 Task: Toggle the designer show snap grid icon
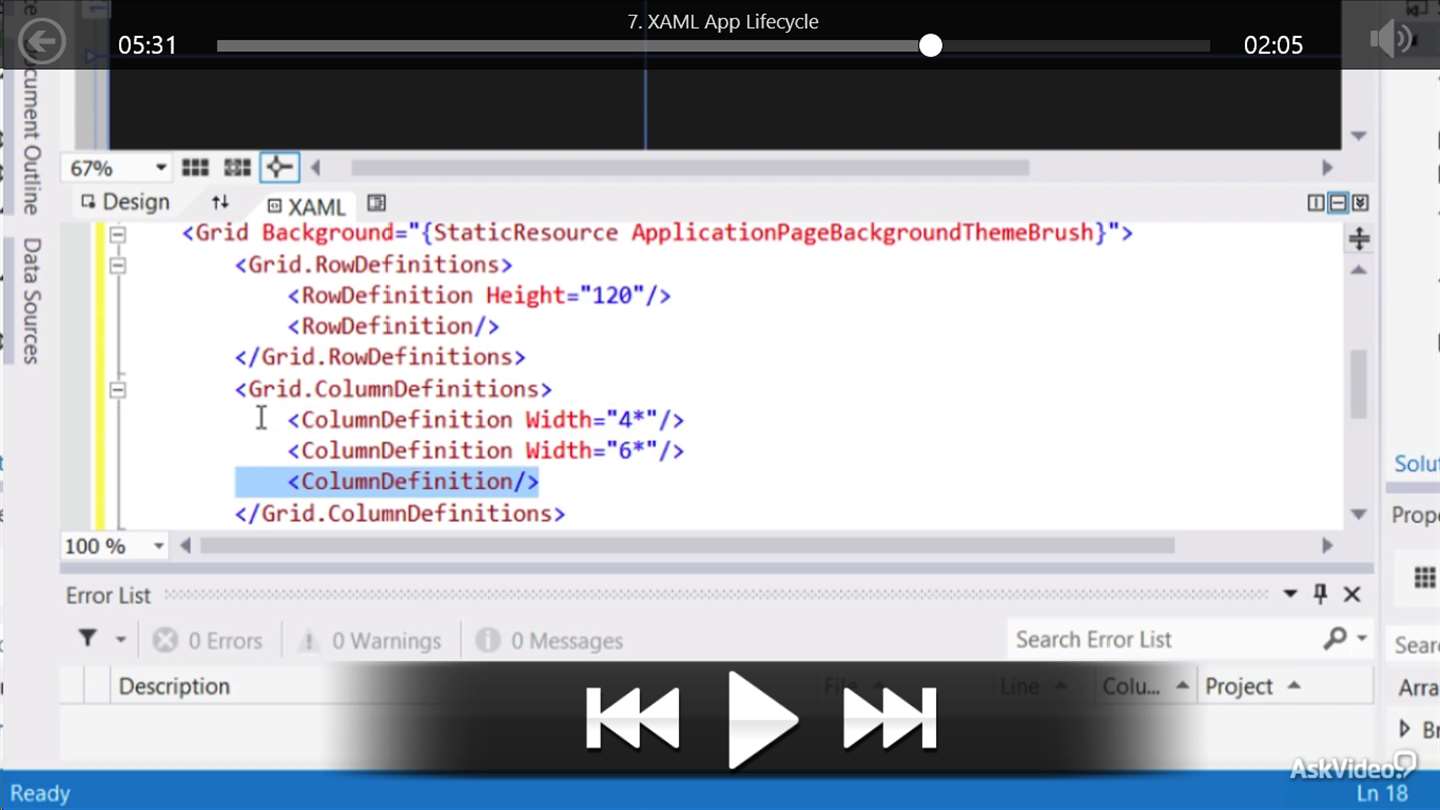click(x=195, y=168)
